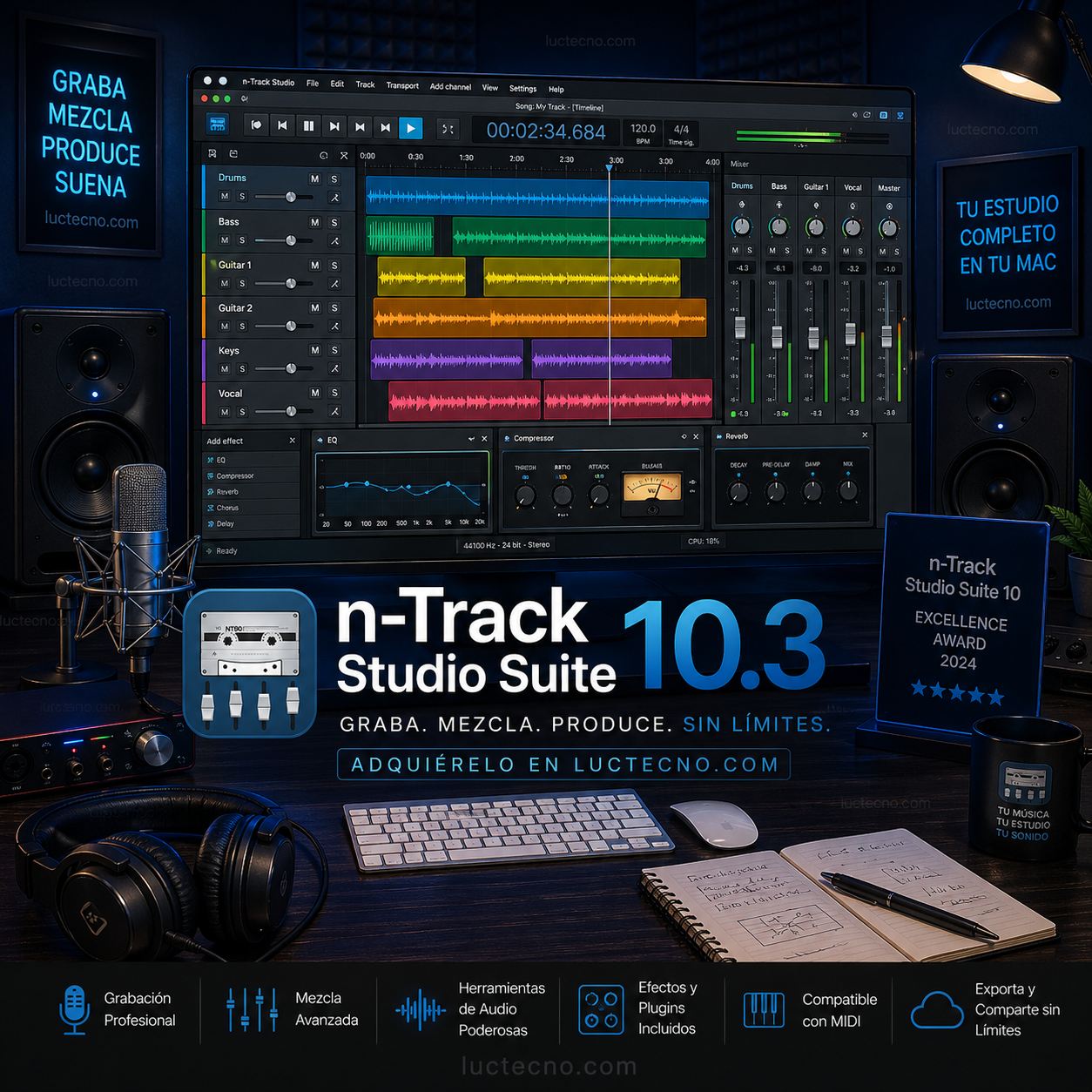Open the Edit menu
The width and height of the screenshot is (1092, 1092).
[337, 84]
